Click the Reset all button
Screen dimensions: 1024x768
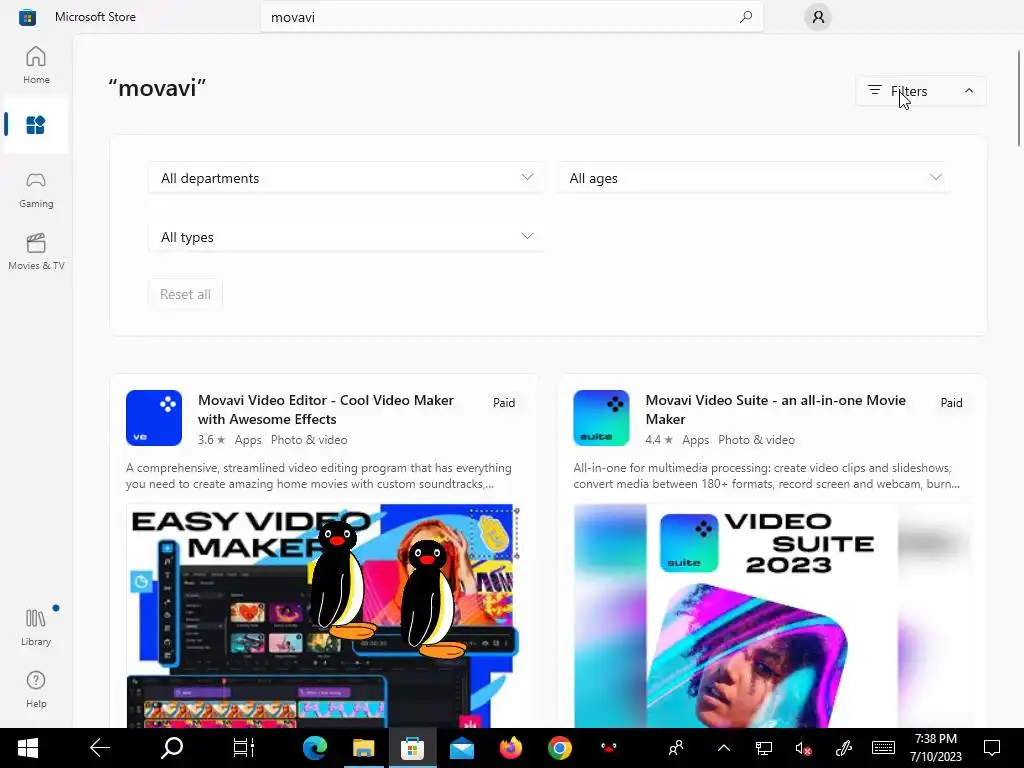tap(185, 294)
